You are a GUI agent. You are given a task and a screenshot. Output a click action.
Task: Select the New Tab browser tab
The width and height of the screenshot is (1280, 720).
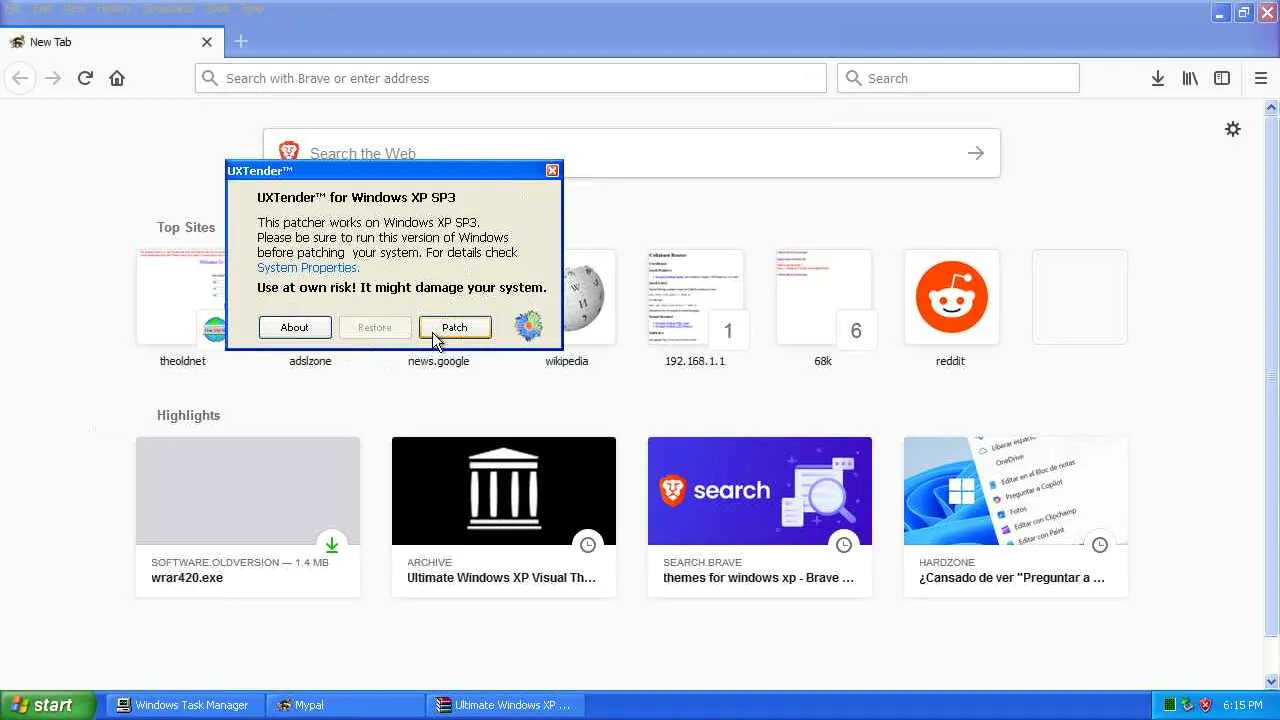point(110,42)
